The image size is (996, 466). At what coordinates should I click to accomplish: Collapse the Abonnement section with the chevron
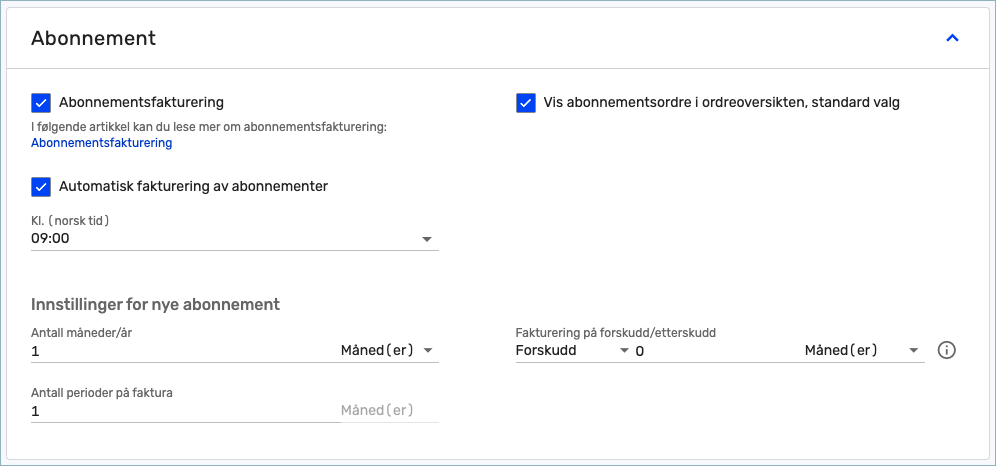tap(952, 38)
